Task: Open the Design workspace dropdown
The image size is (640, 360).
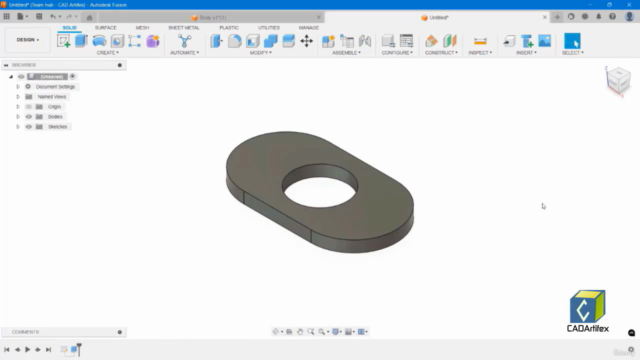Action: [28, 40]
